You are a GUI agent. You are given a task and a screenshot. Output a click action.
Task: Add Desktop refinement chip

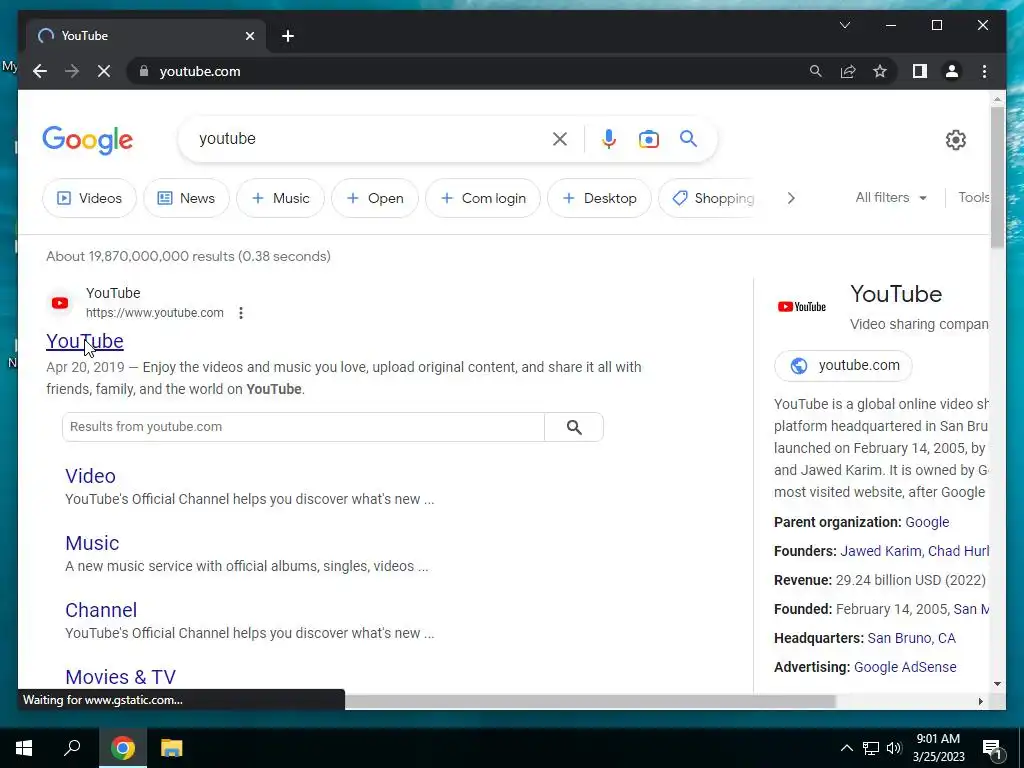pos(599,198)
